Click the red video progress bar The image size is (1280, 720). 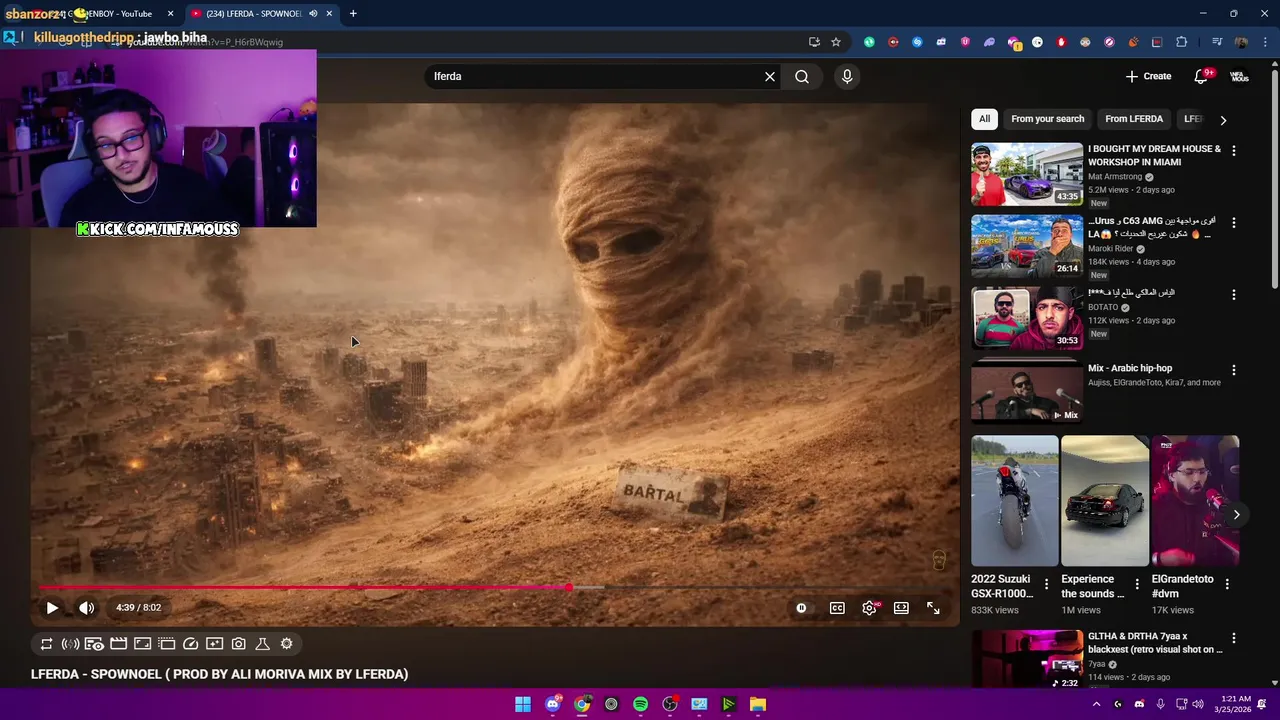point(304,587)
